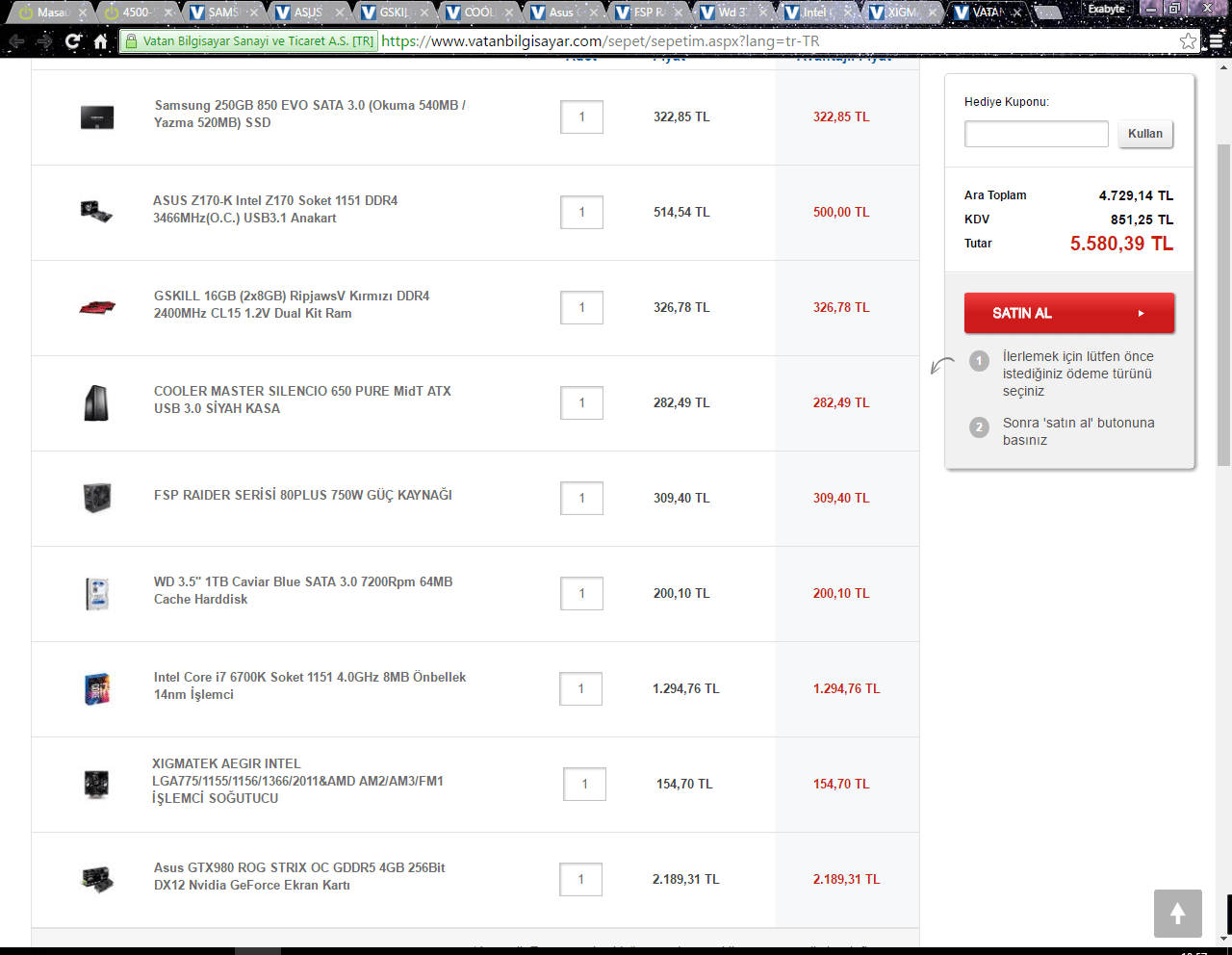Open the ASUS Z170-K Anakart product link
The image size is (1232, 955).
point(275,209)
